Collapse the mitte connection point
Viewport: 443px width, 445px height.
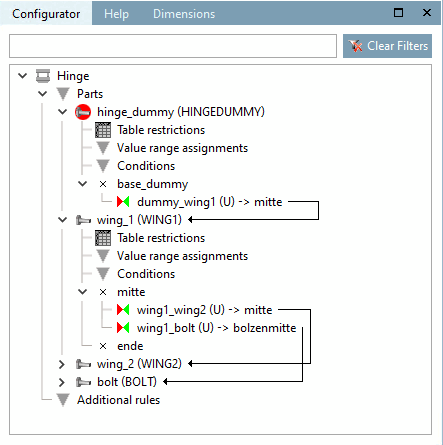pyautogui.click(x=83, y=292)
